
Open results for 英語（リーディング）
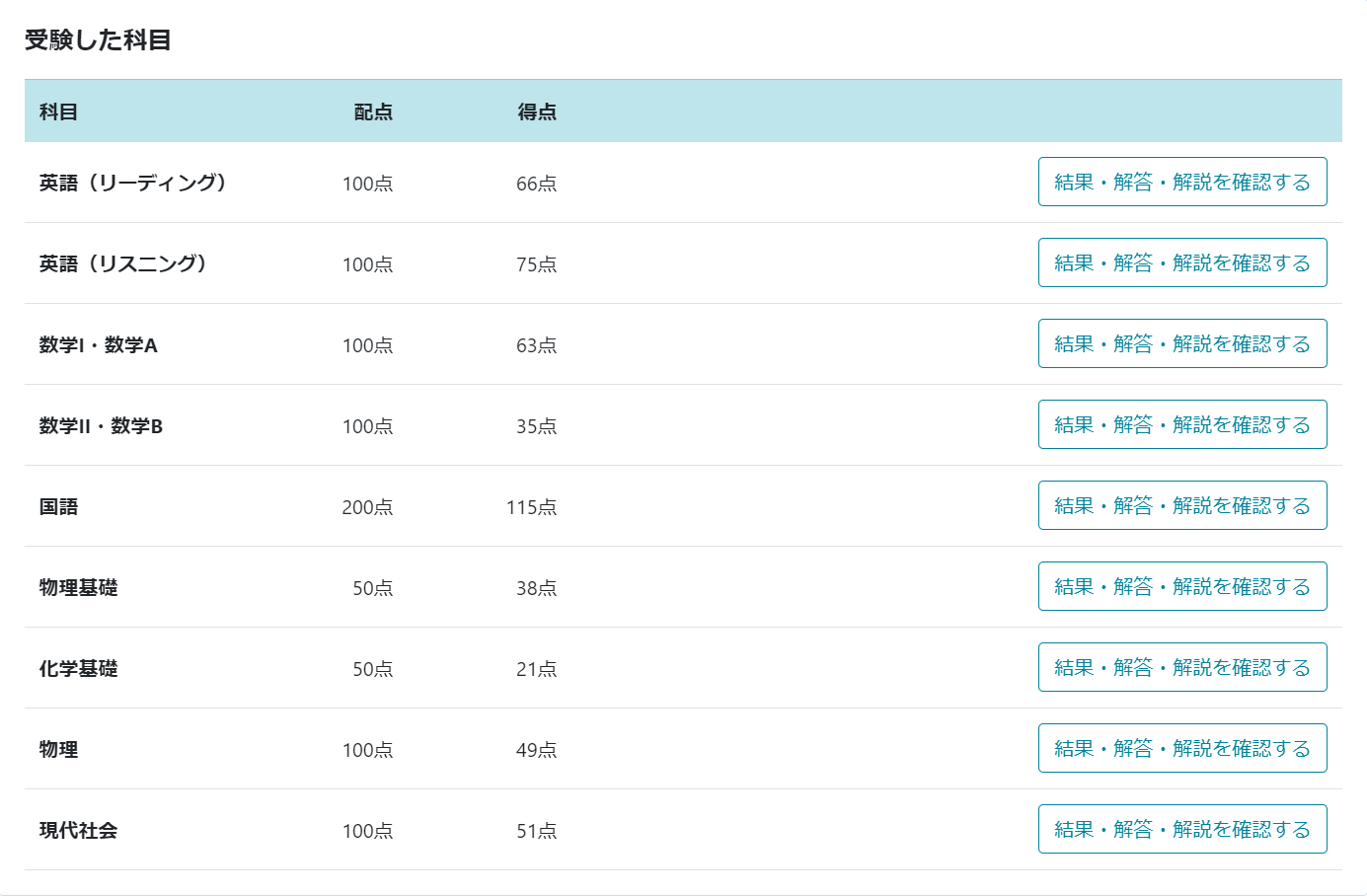[x=1181, y=182]
